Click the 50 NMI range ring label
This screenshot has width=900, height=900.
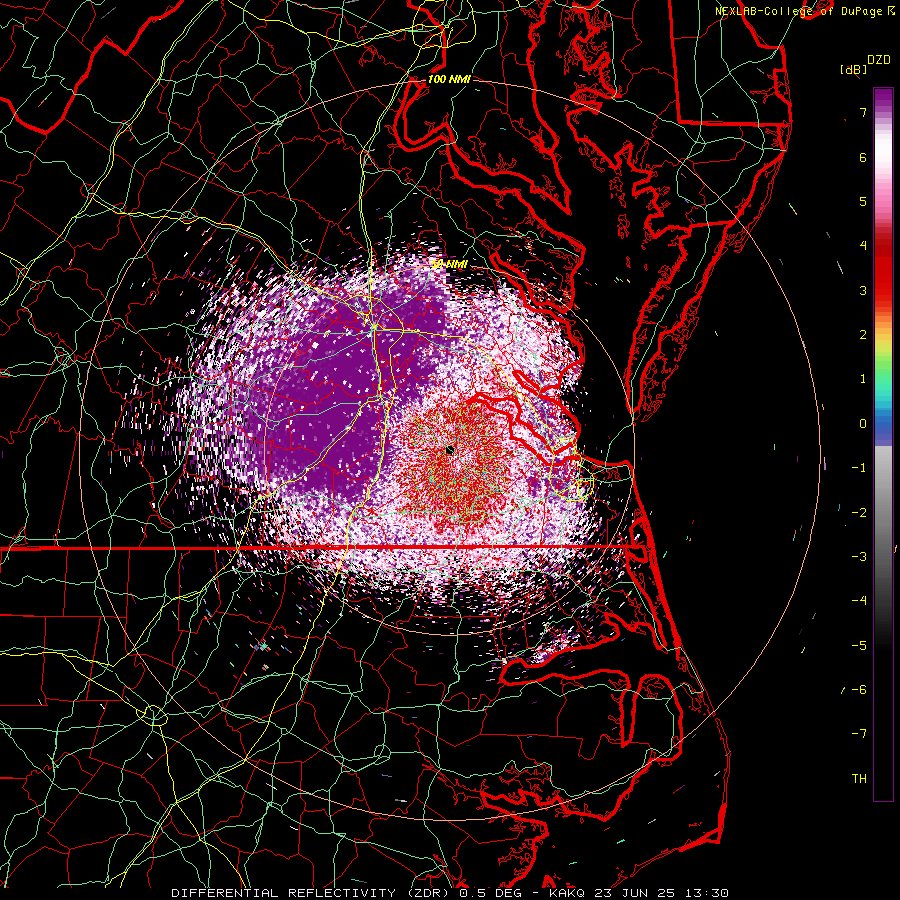[449, 264]
